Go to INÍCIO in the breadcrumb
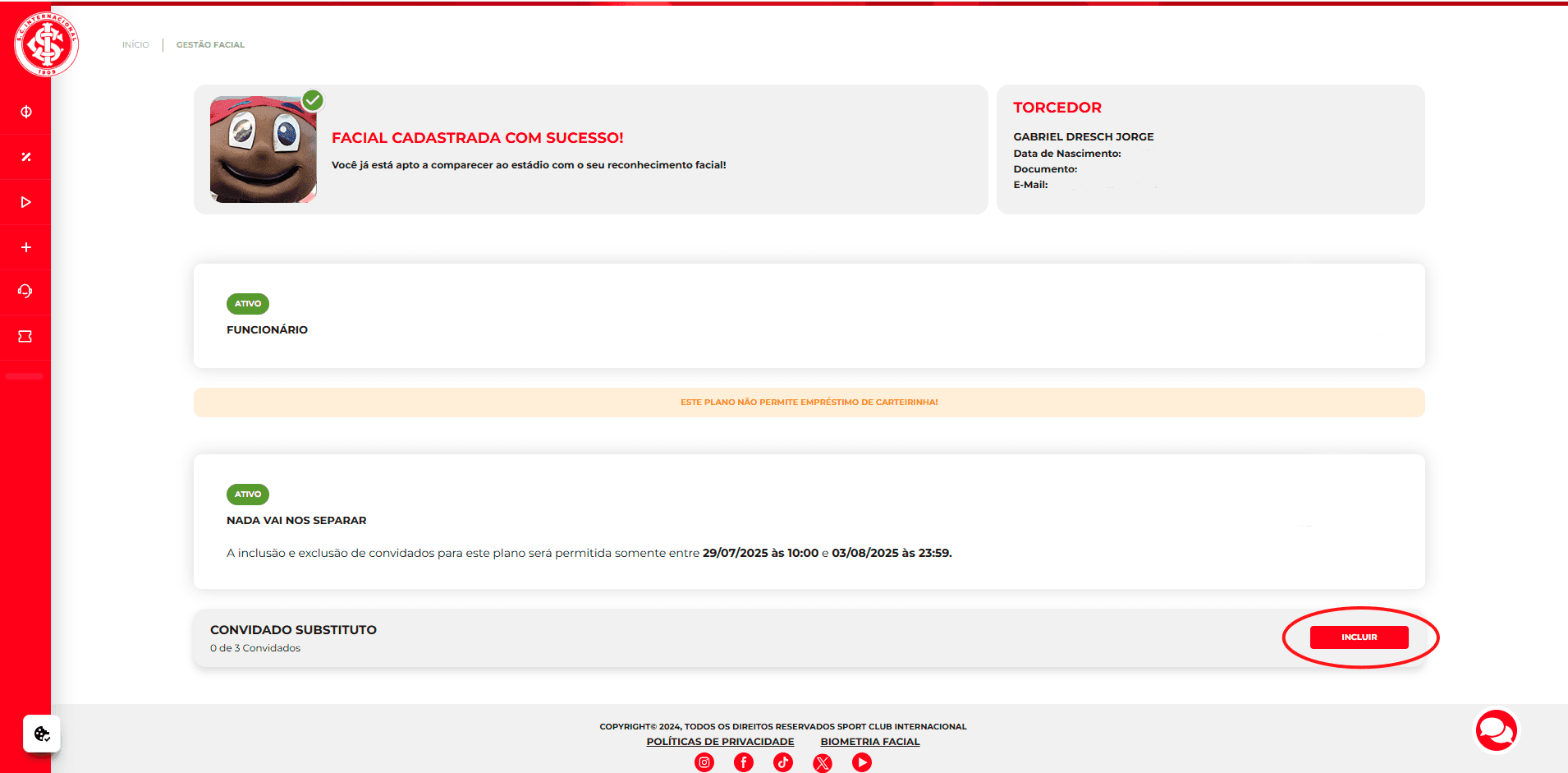This screenshot has width=1568, height=773. point(135,45)
